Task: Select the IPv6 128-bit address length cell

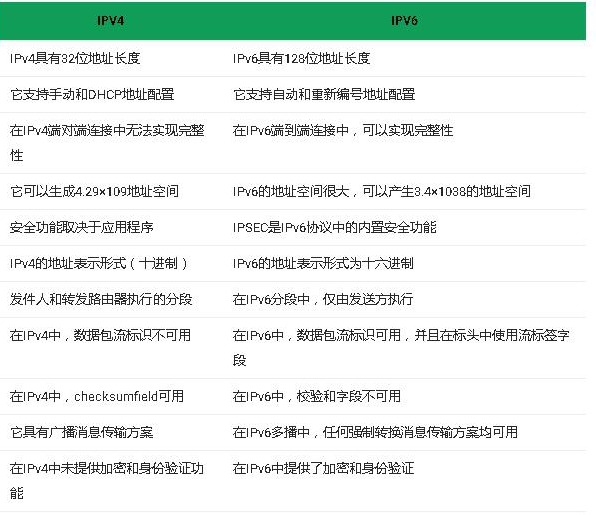Action: click(x=302, y=59)
